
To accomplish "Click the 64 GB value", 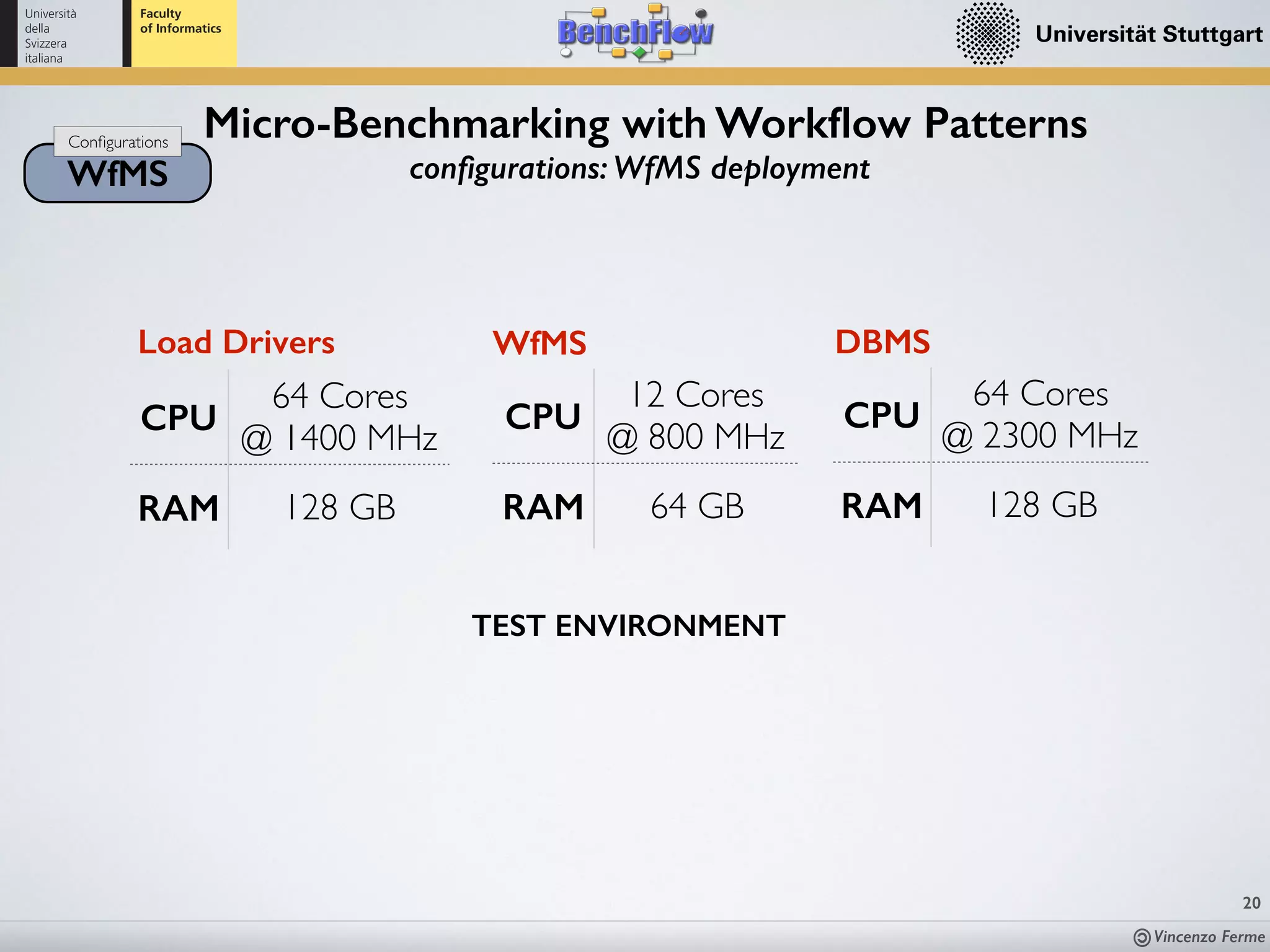I will pyautogui.click(x=697, y=506).
